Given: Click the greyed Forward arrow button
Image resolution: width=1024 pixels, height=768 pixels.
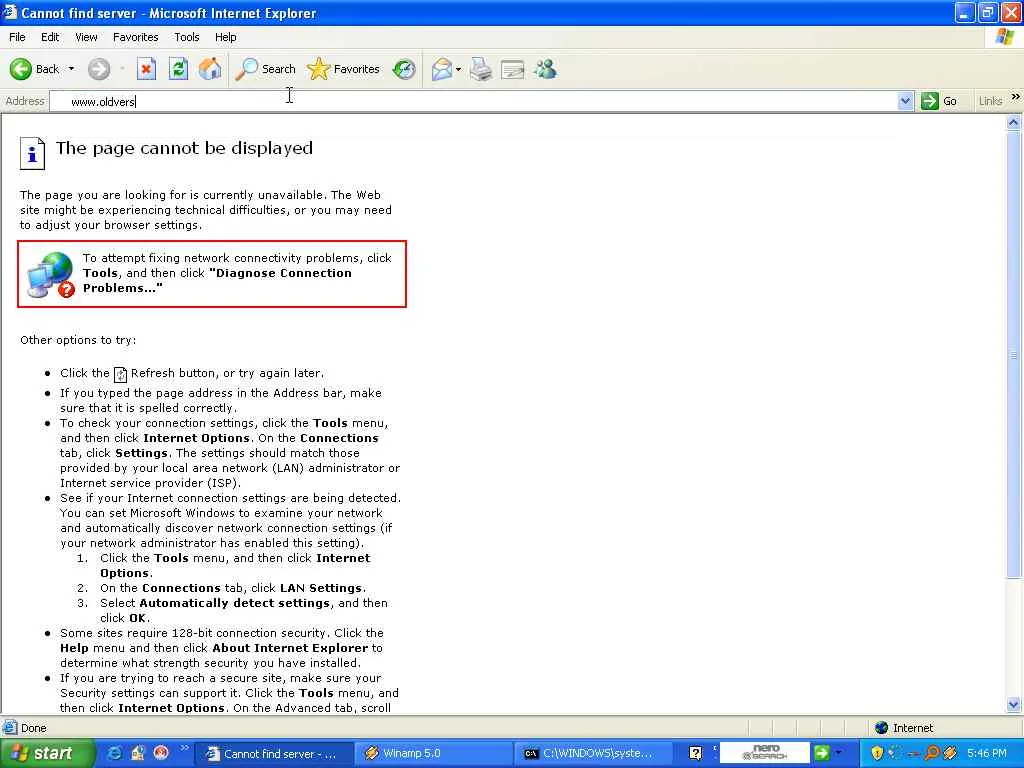Looking at the screenshot, I should click(99, 69).
